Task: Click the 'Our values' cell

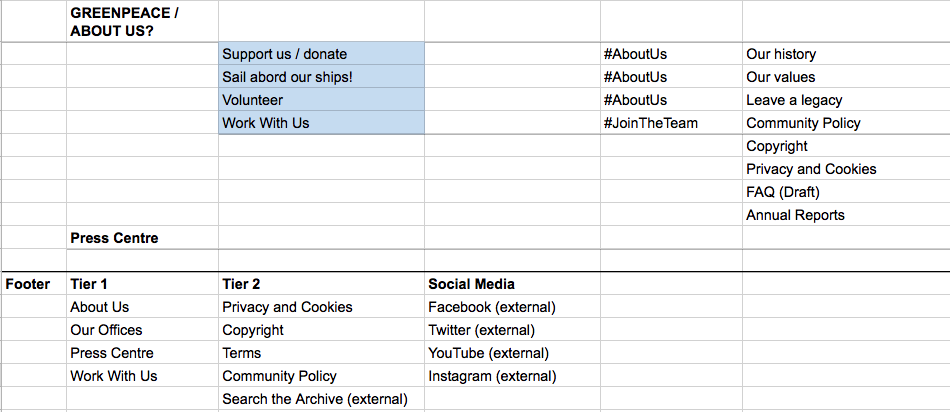Action: click(x=846, y=77)
